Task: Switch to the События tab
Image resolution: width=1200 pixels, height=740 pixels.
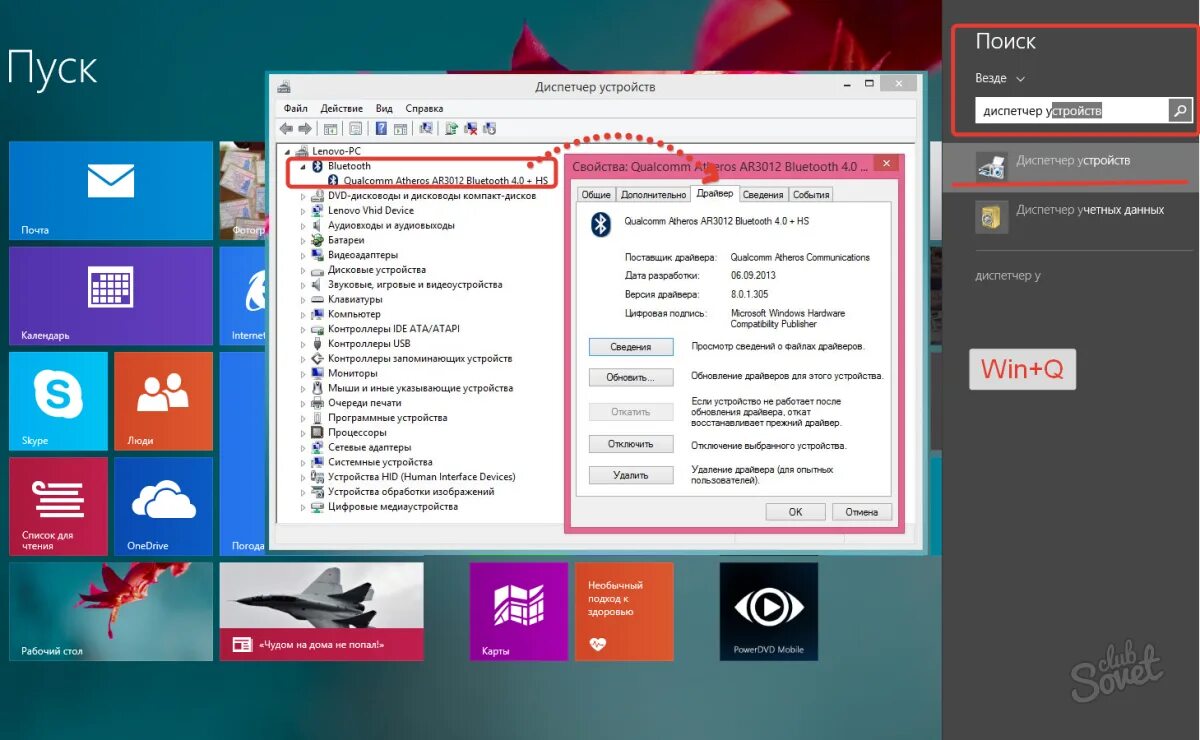Action: [811, 195]
